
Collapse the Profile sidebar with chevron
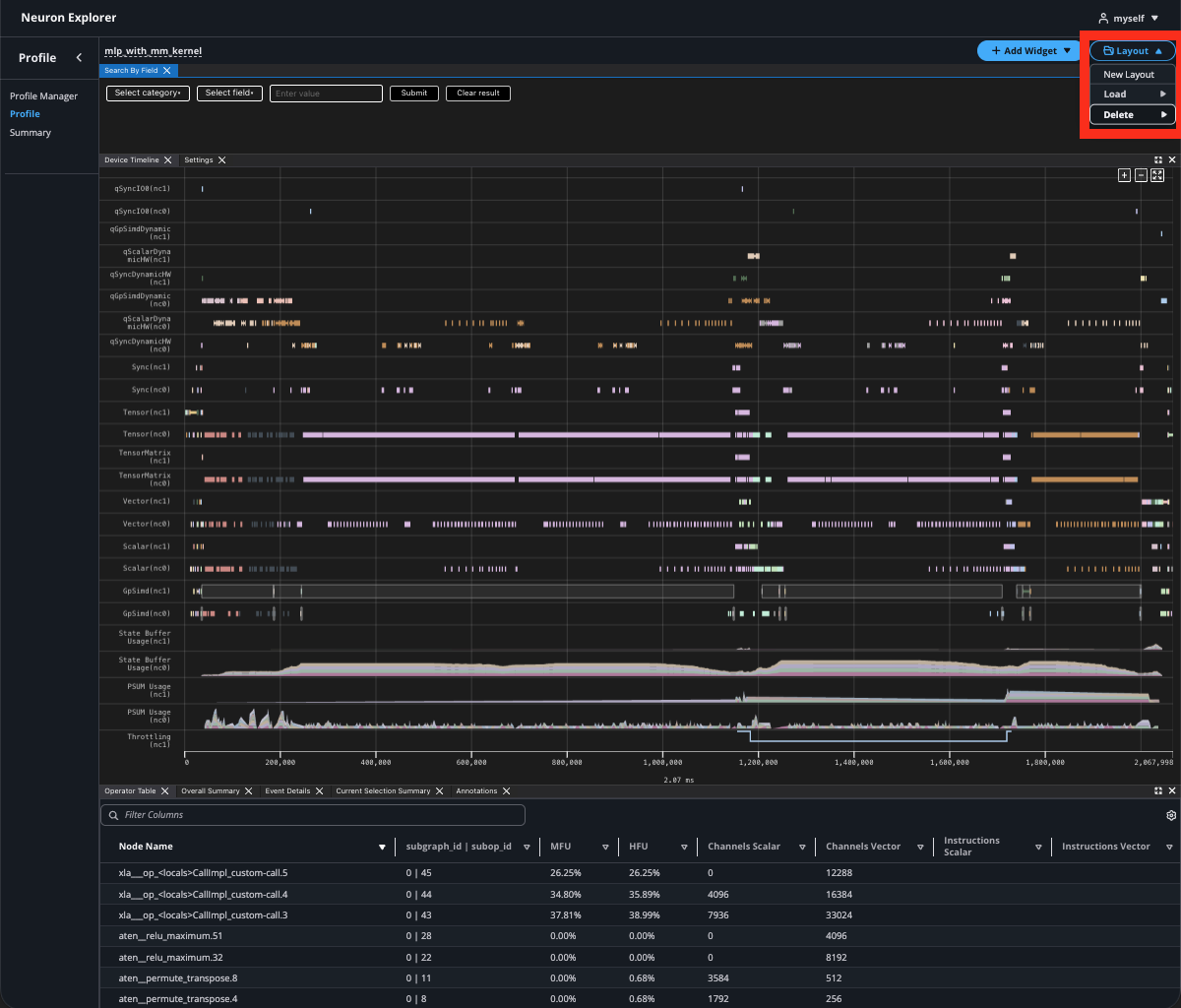point(79,58)
